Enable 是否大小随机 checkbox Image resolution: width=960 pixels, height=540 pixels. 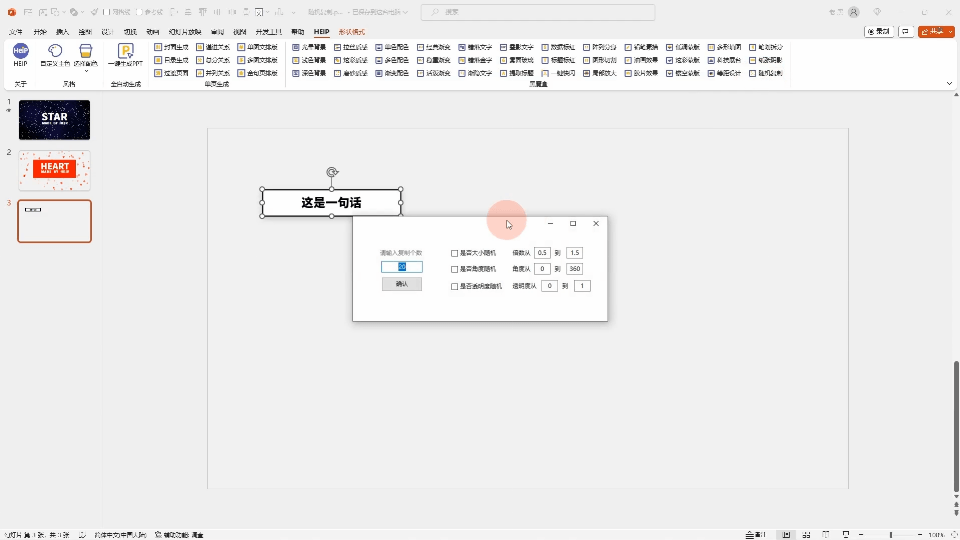pyautogui.click(x=454, y=253)
